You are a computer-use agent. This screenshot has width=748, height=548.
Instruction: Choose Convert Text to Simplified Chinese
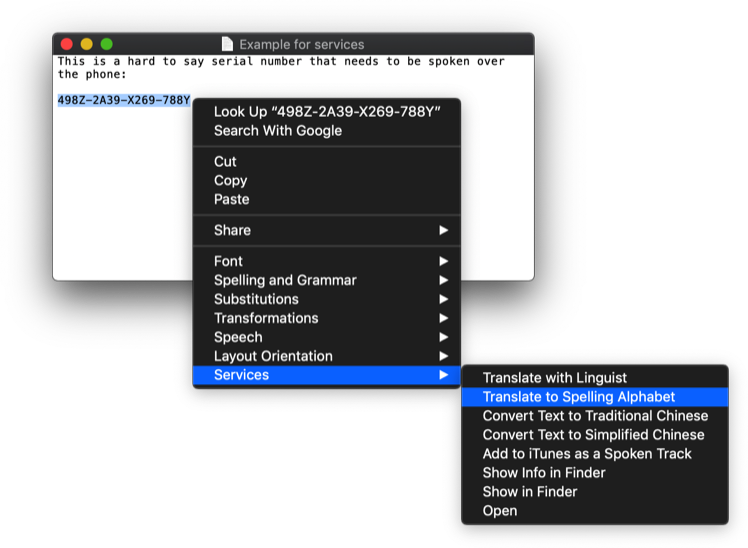point(595,435)
